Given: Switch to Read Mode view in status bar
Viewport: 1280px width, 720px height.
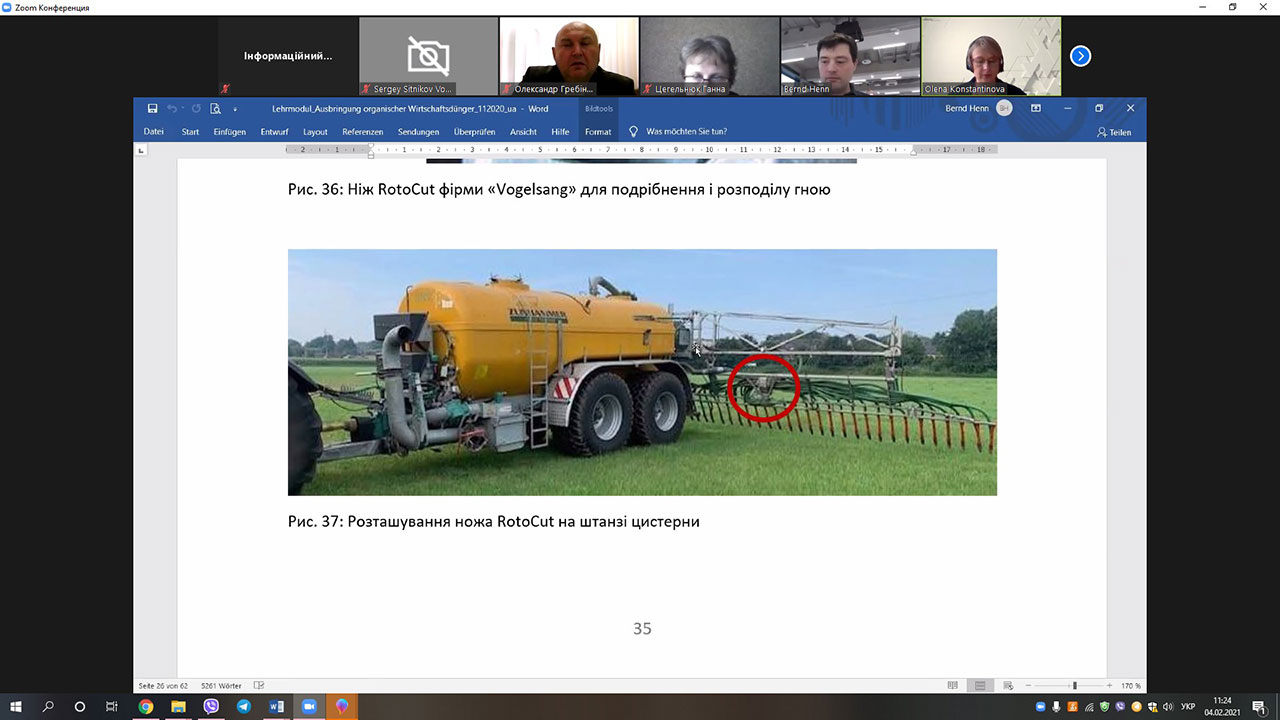Looking at the screenshot, I should pyautogui.click(x=953, y=686).
